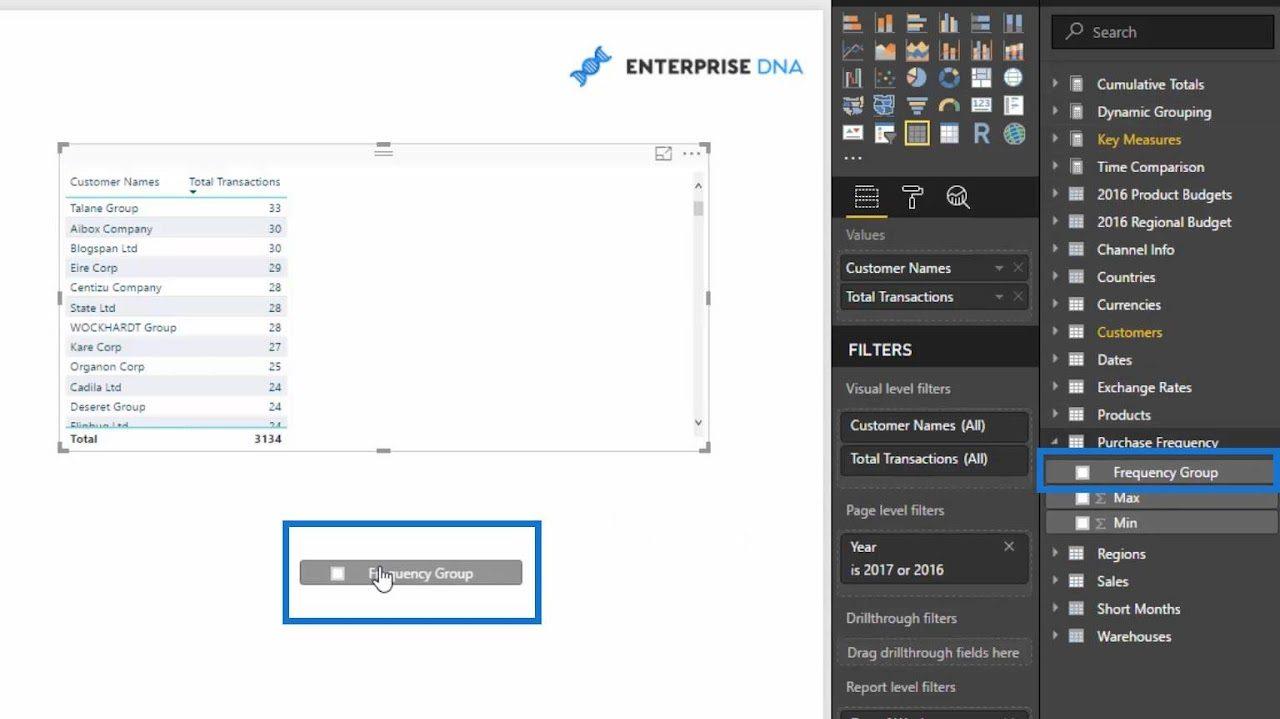Select the R script visual
This screenshot has height=719, width=1280.
(x=981, y=133)
